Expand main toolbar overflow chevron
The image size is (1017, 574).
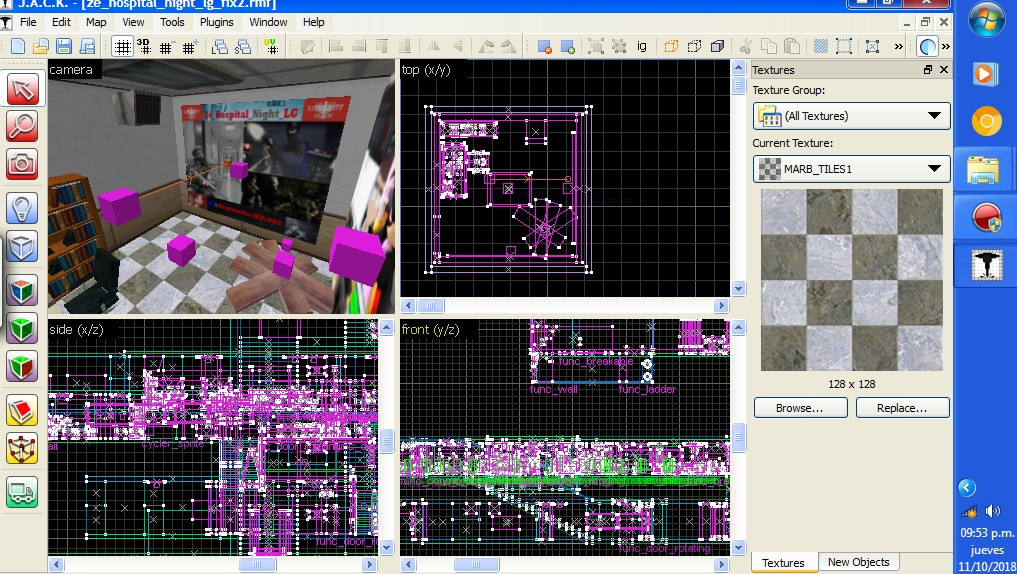coord(898,46)
